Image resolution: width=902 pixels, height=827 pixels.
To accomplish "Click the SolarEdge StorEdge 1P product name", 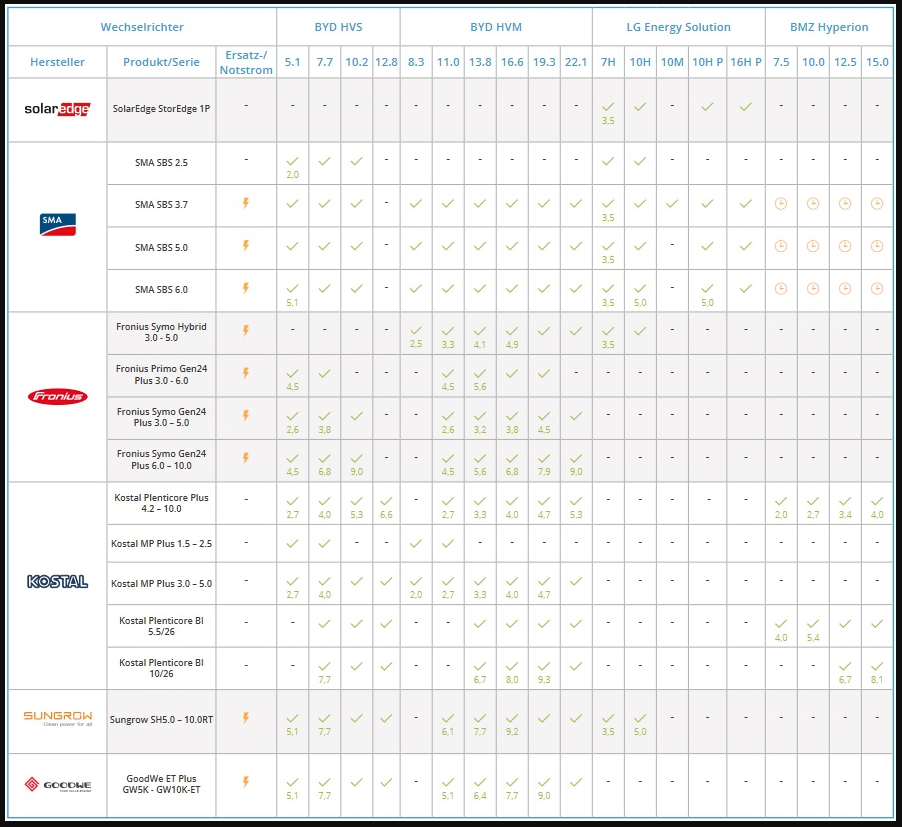I will [x=161, y=109].
